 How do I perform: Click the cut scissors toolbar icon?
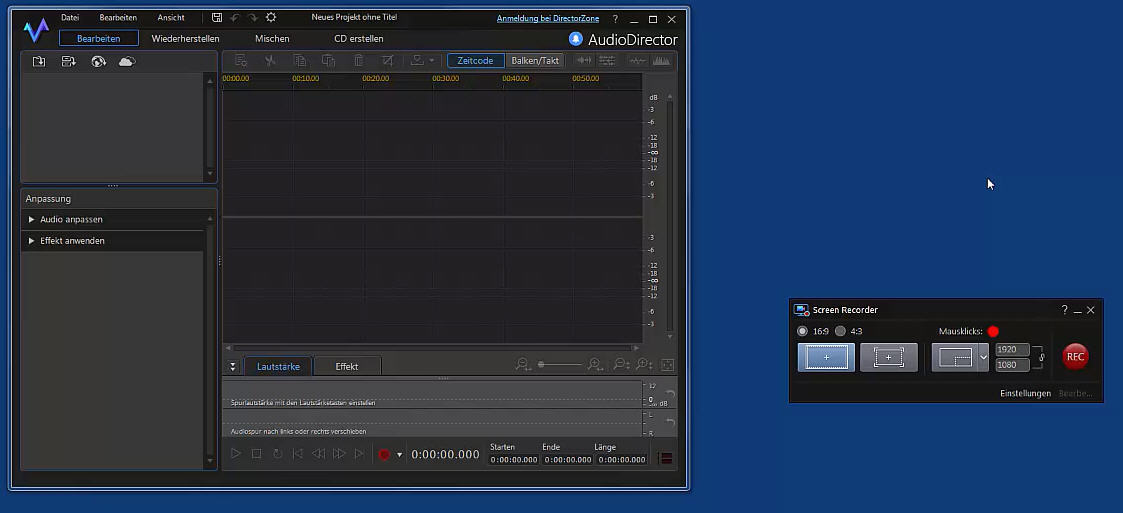click(x=270, y=61)
